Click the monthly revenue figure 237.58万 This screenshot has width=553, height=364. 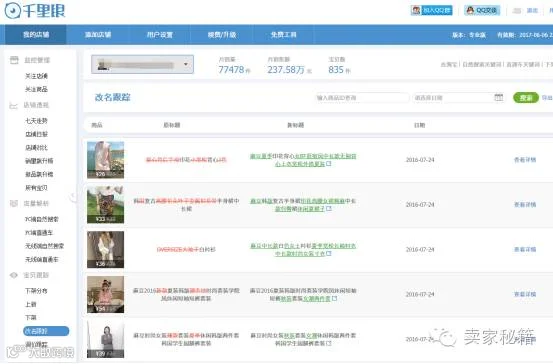(x=286, y=70)
